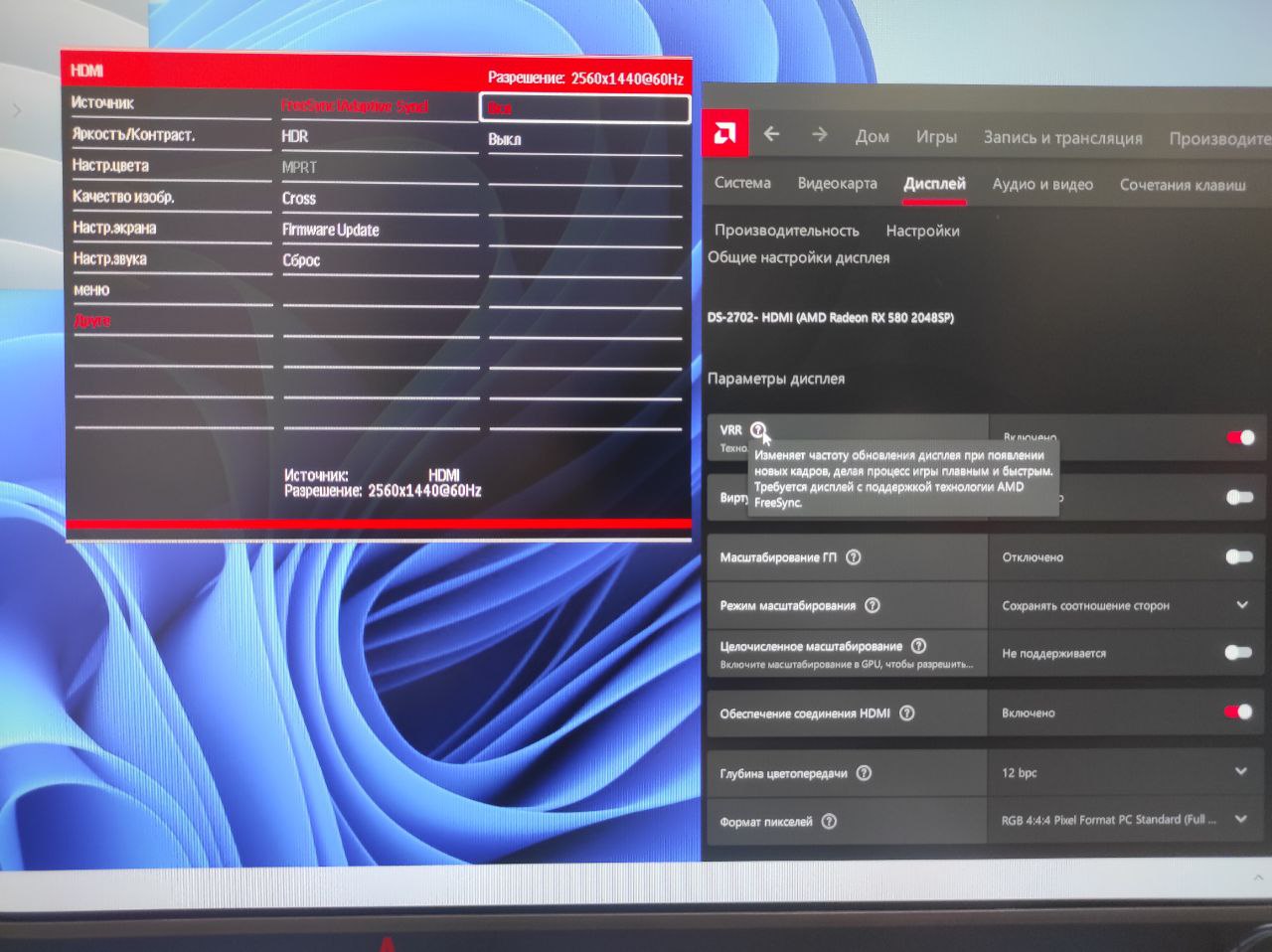Open Производительность section beside Настройки

[x=787, y=231]
